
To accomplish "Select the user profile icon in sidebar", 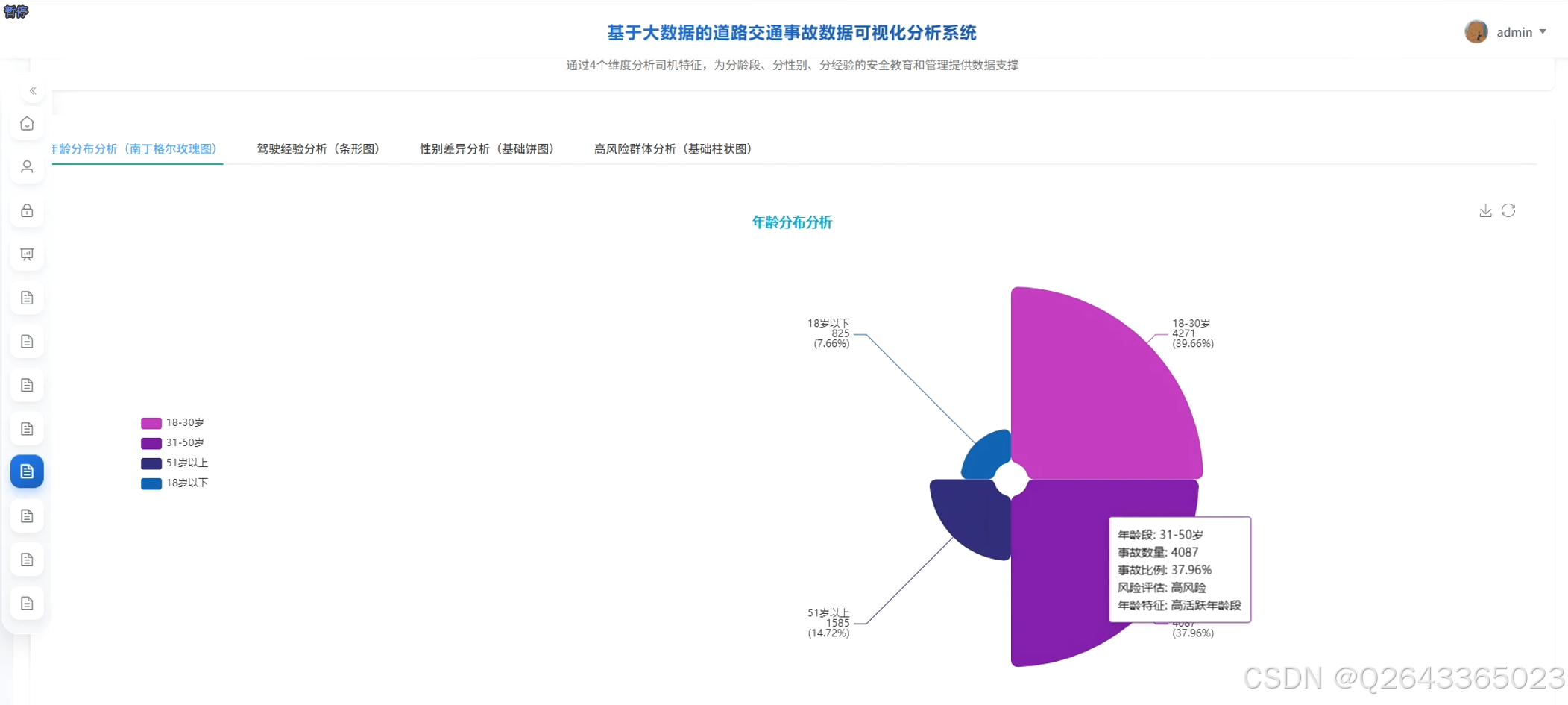I will (27, 167).
